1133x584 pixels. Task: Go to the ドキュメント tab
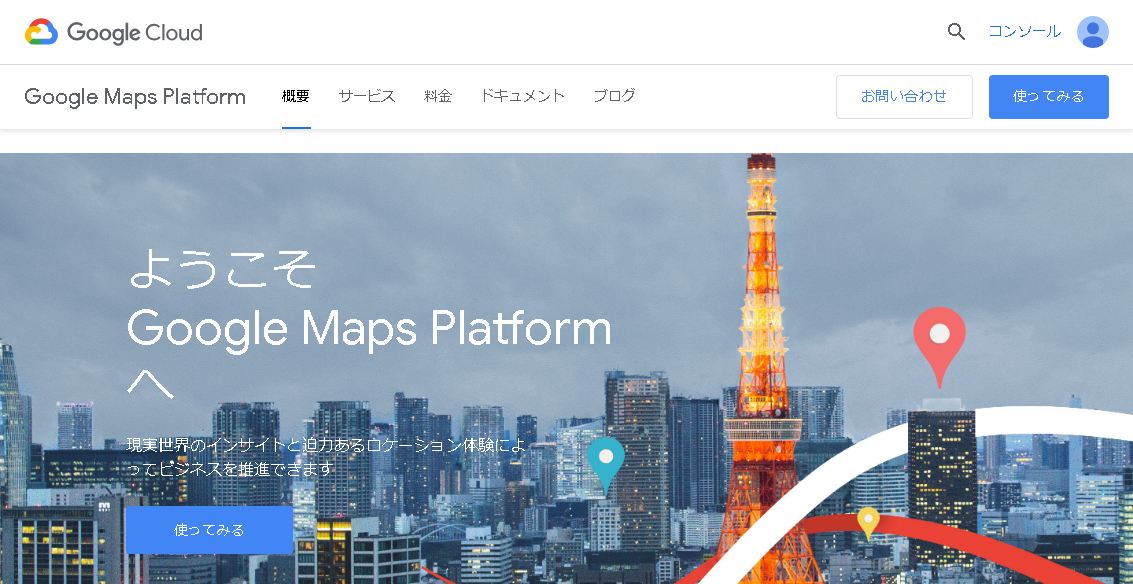point(522,96)
